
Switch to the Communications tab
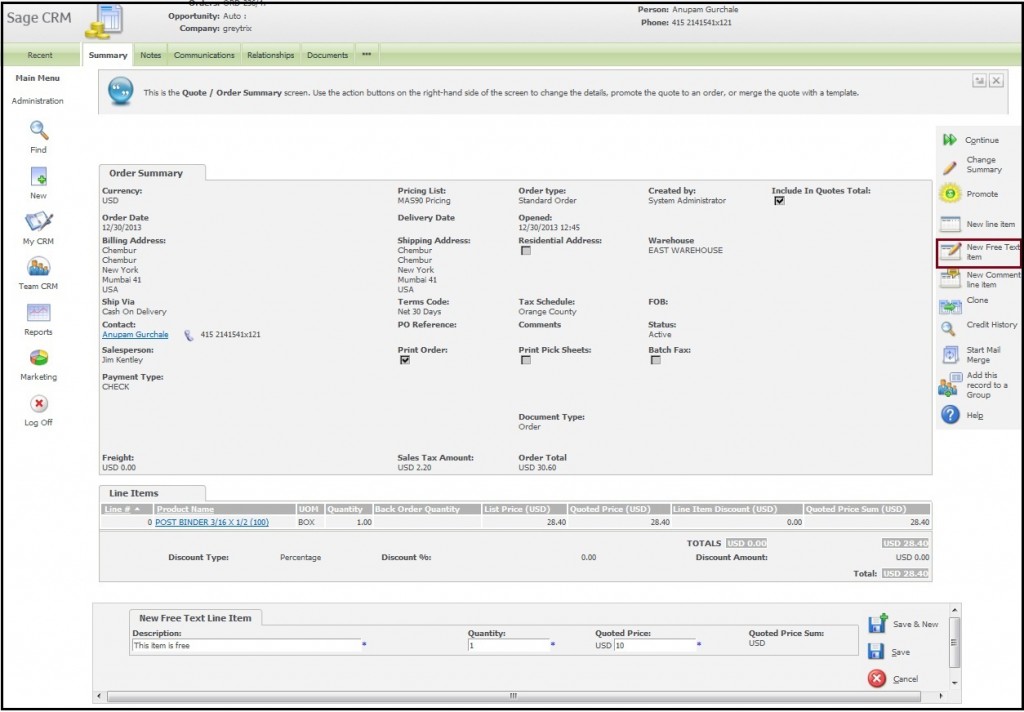pos(204,55)
